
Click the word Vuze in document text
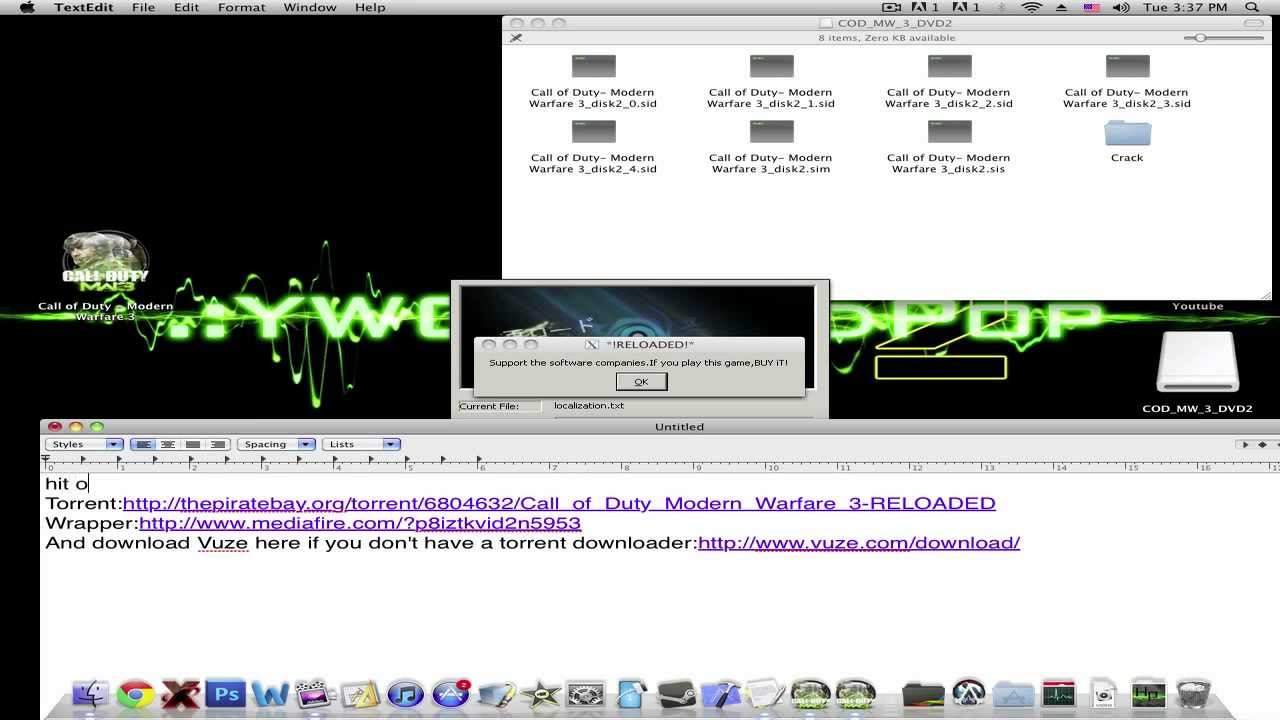(222, 543)
